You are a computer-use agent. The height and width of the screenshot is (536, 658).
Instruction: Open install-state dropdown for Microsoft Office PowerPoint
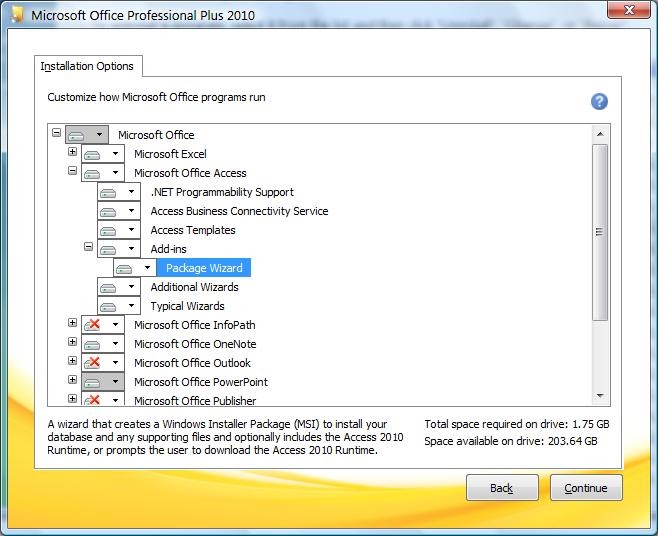[x=103, y=382]
